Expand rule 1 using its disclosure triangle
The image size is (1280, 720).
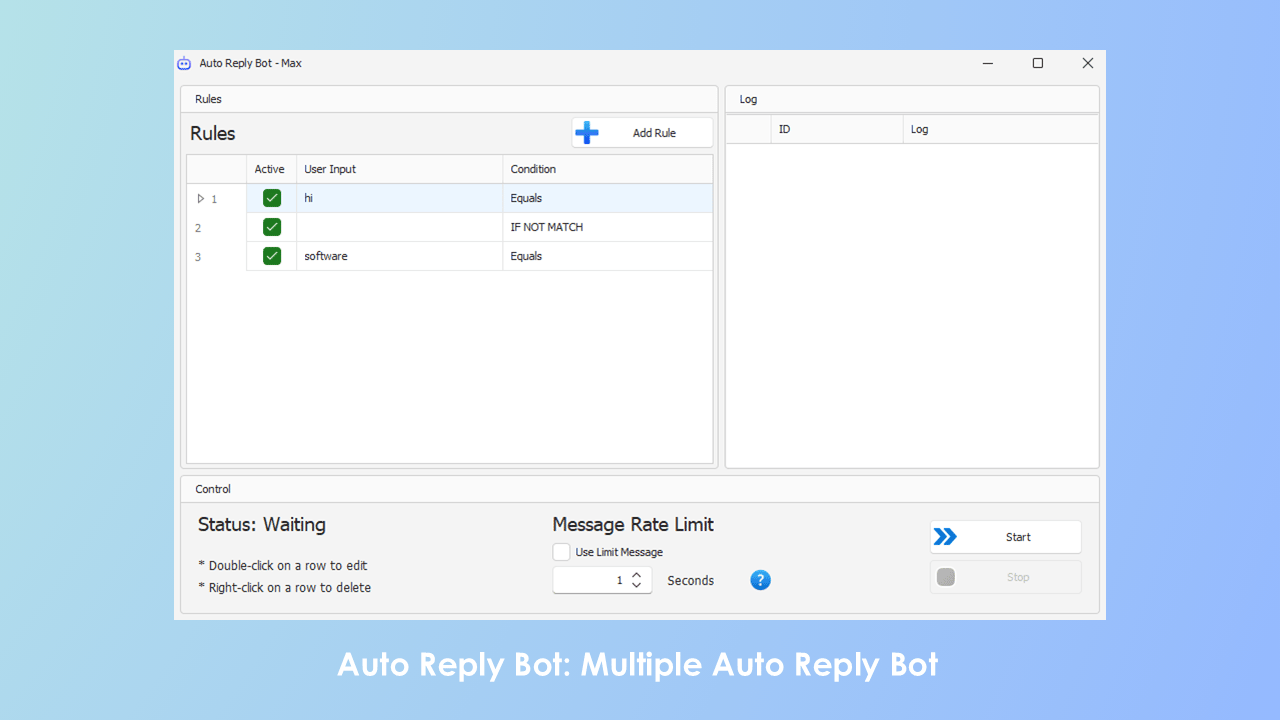[200, 198]
